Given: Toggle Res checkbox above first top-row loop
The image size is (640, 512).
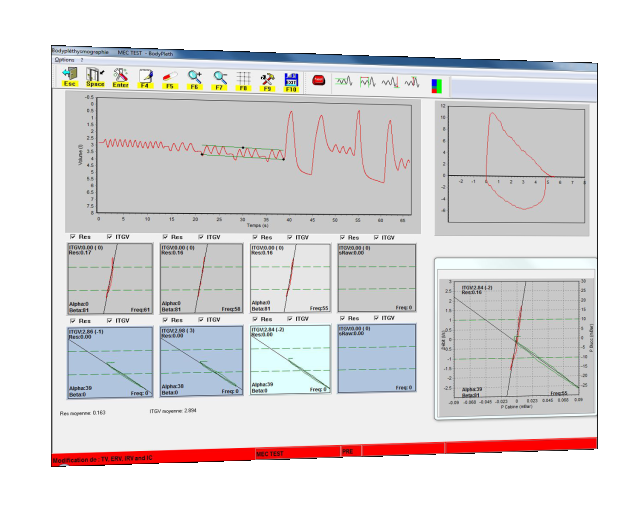Looking at the screenshot, I should point(72,237).
